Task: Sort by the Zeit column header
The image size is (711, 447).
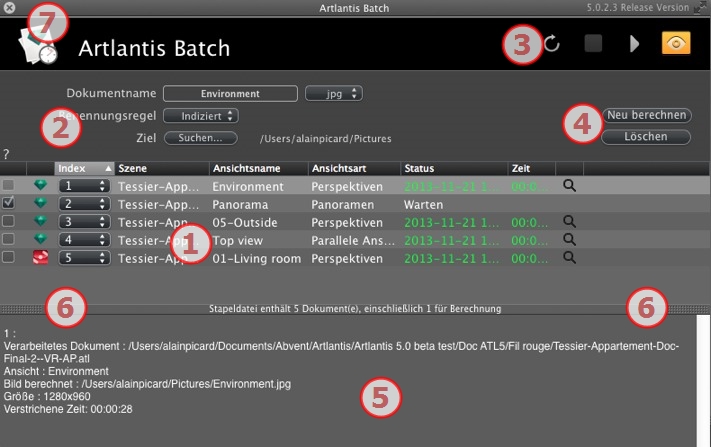Action: (x=531, y=169)
